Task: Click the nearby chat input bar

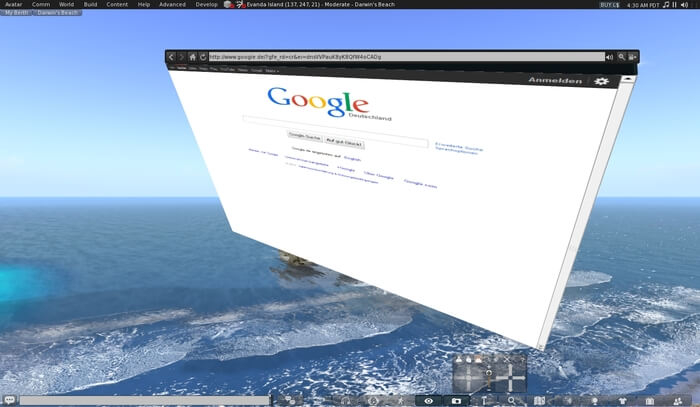Action: pos(145,400)
